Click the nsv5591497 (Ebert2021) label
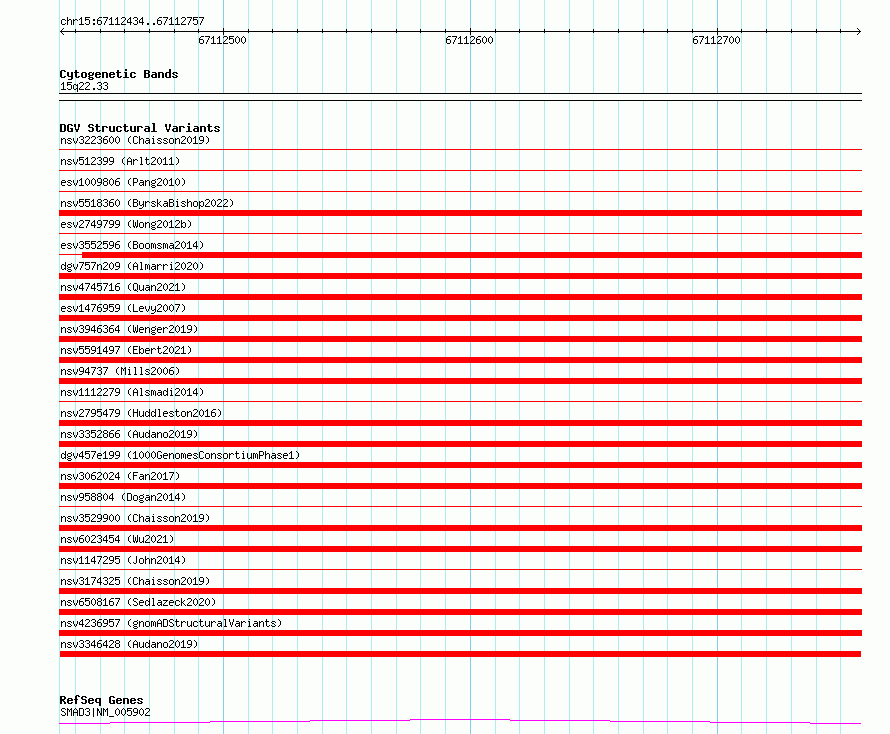Image resolution: width=890 pixels, height=734 pixels. (x=126, y=350)
